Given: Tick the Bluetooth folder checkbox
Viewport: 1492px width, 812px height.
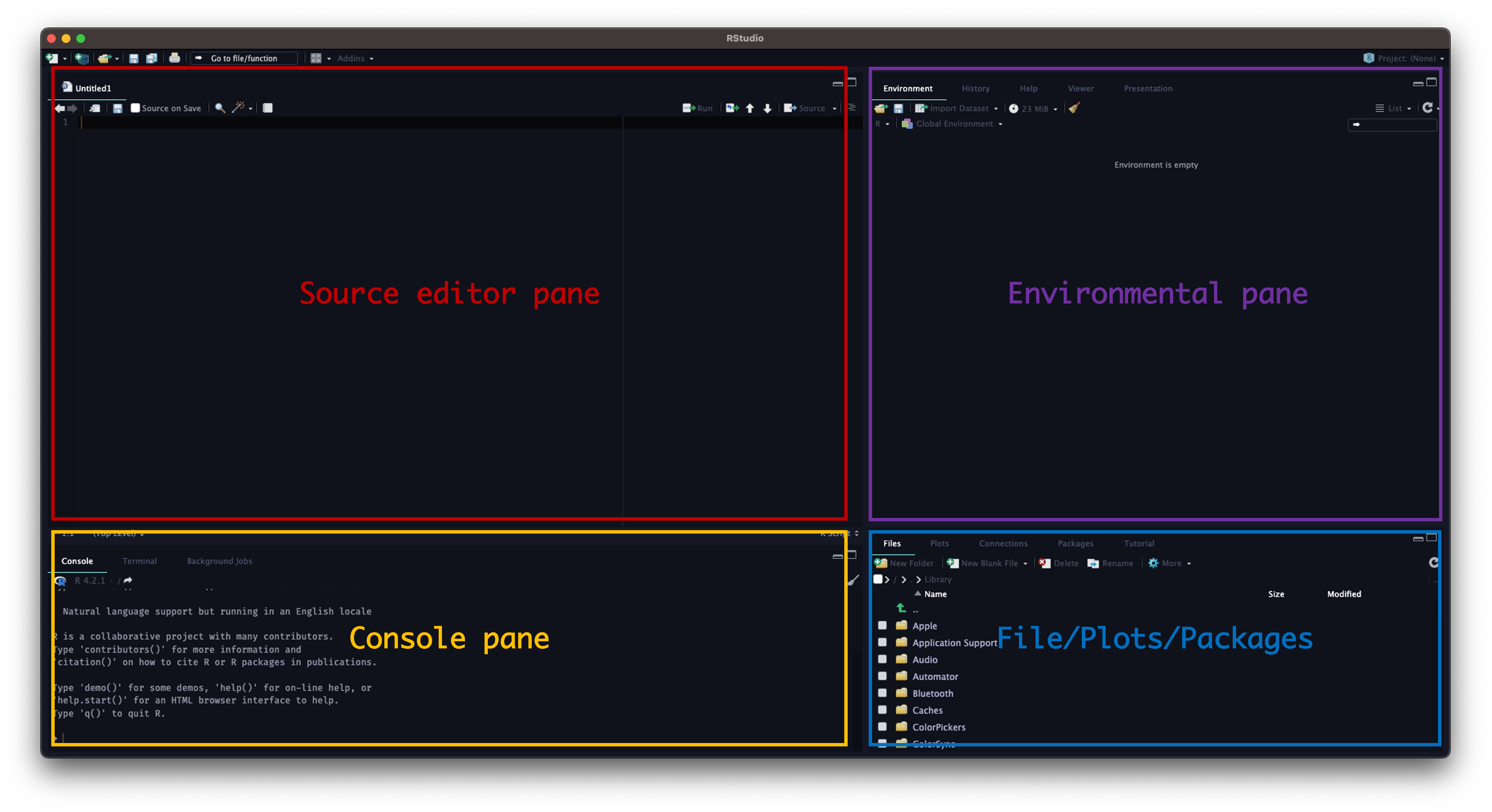Looking at the screenshot, I should (882, 693).
